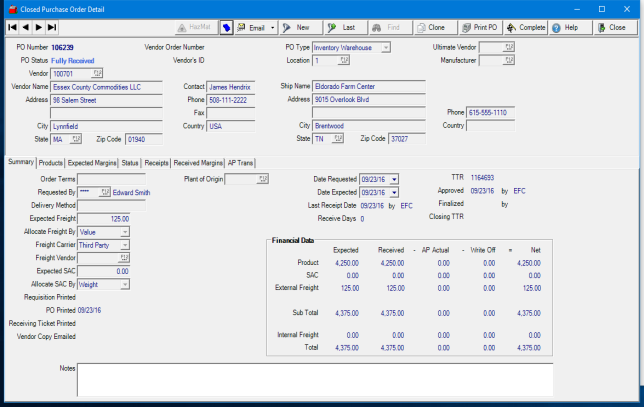Go to the previous record
Image resolution: width=644 pixels, height=407 pixels.
point(25,27)
